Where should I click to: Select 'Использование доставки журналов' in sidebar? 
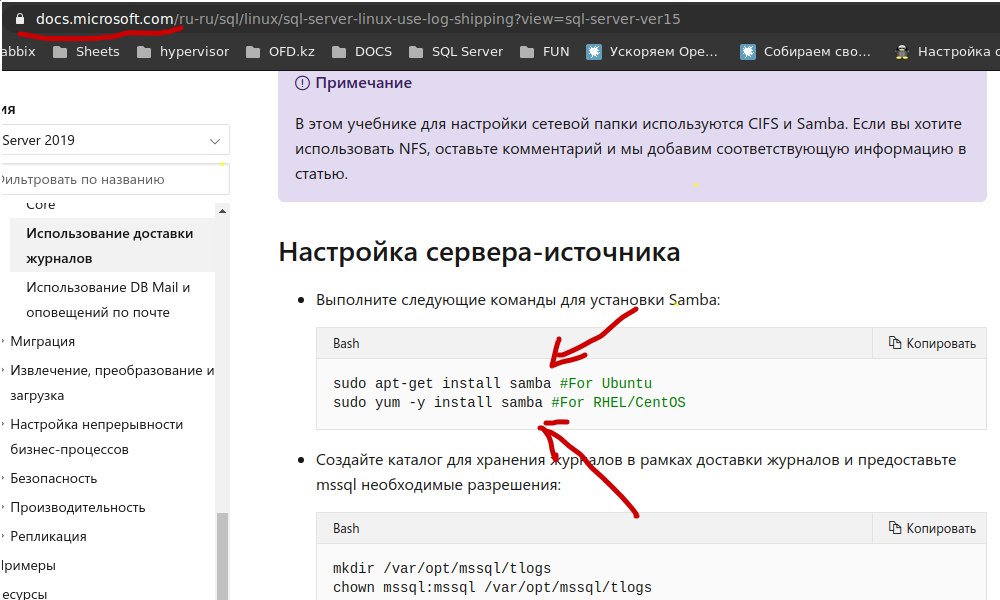[x=112, y=245]
